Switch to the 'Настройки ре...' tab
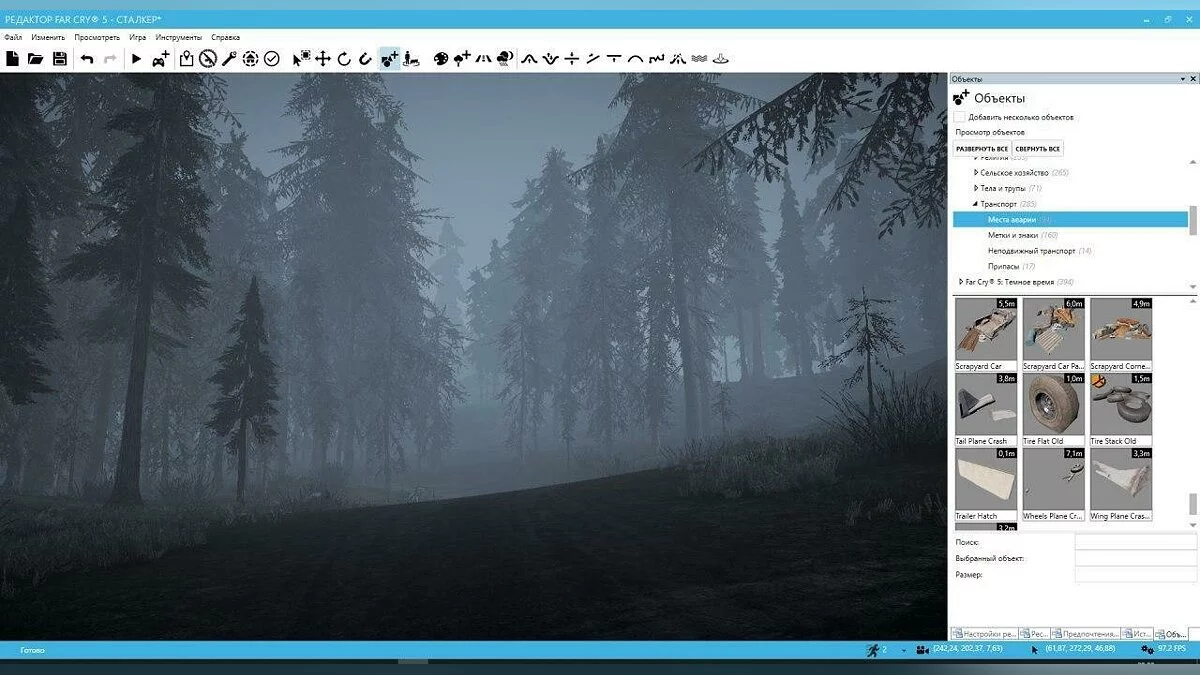Image resolution: width=1200 pixels, height=675 pixels. [985, 634]
